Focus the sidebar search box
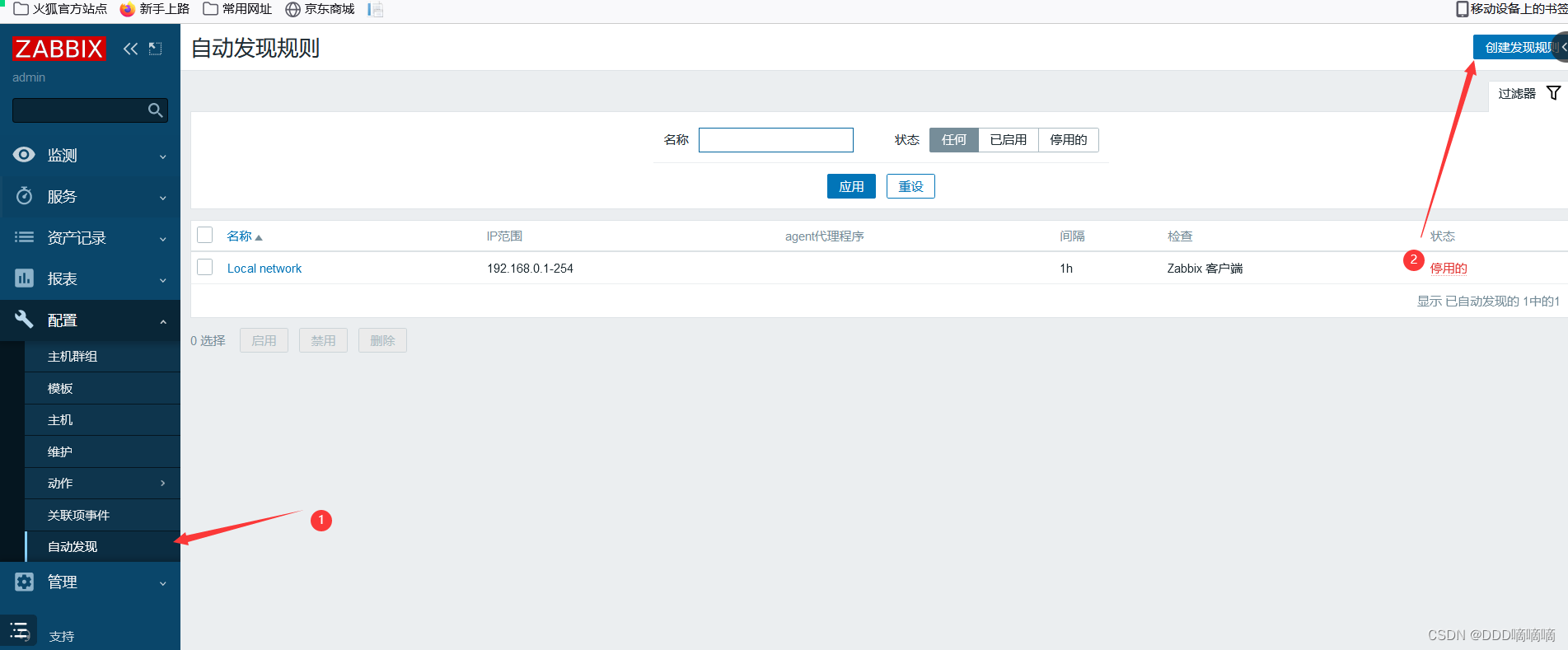Screen dimensions: 1568x650 pyautogui.click(x=90, y=110)
